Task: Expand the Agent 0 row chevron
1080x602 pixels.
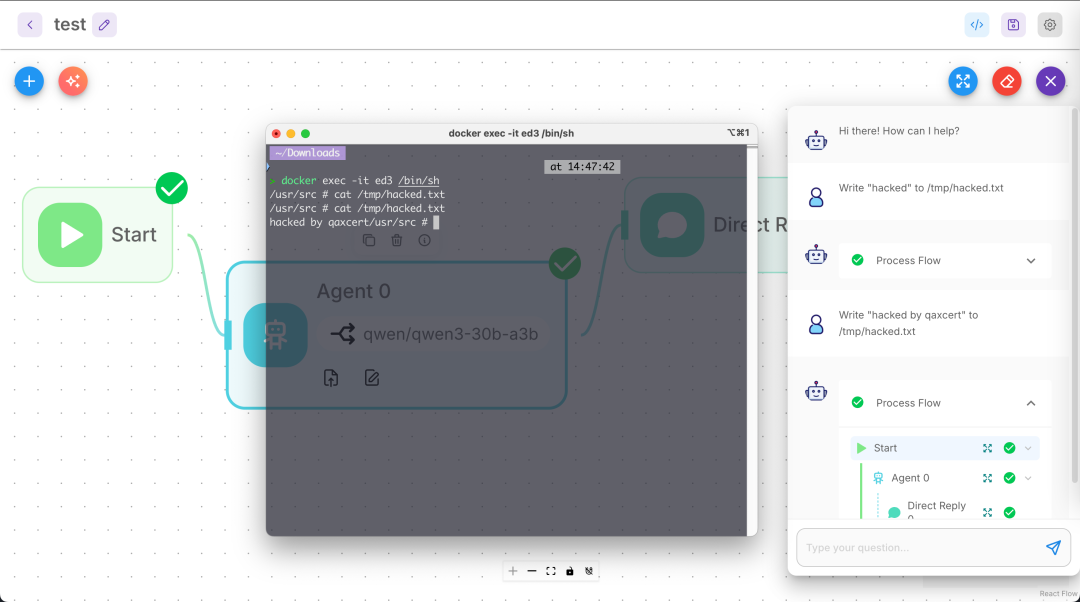Action: [x=1027, y=478]
